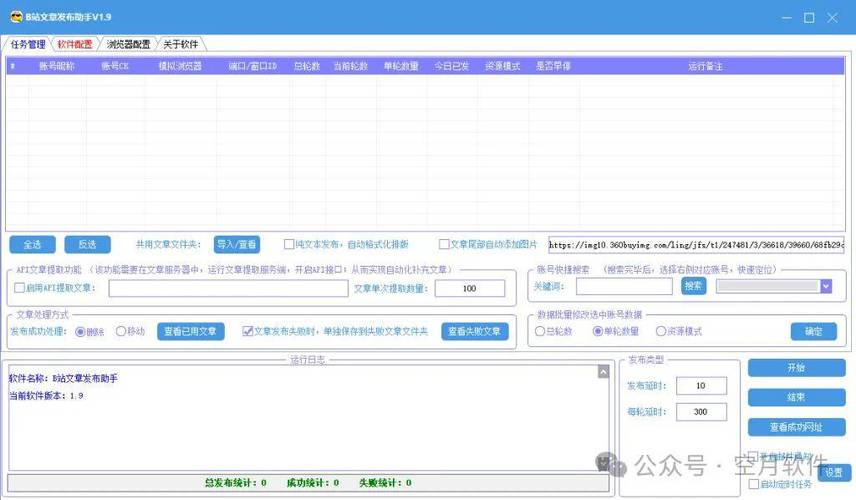This screenshot has width=856, height=500.
Task: Click the 关键词 search input field
Action: [624, 286]
